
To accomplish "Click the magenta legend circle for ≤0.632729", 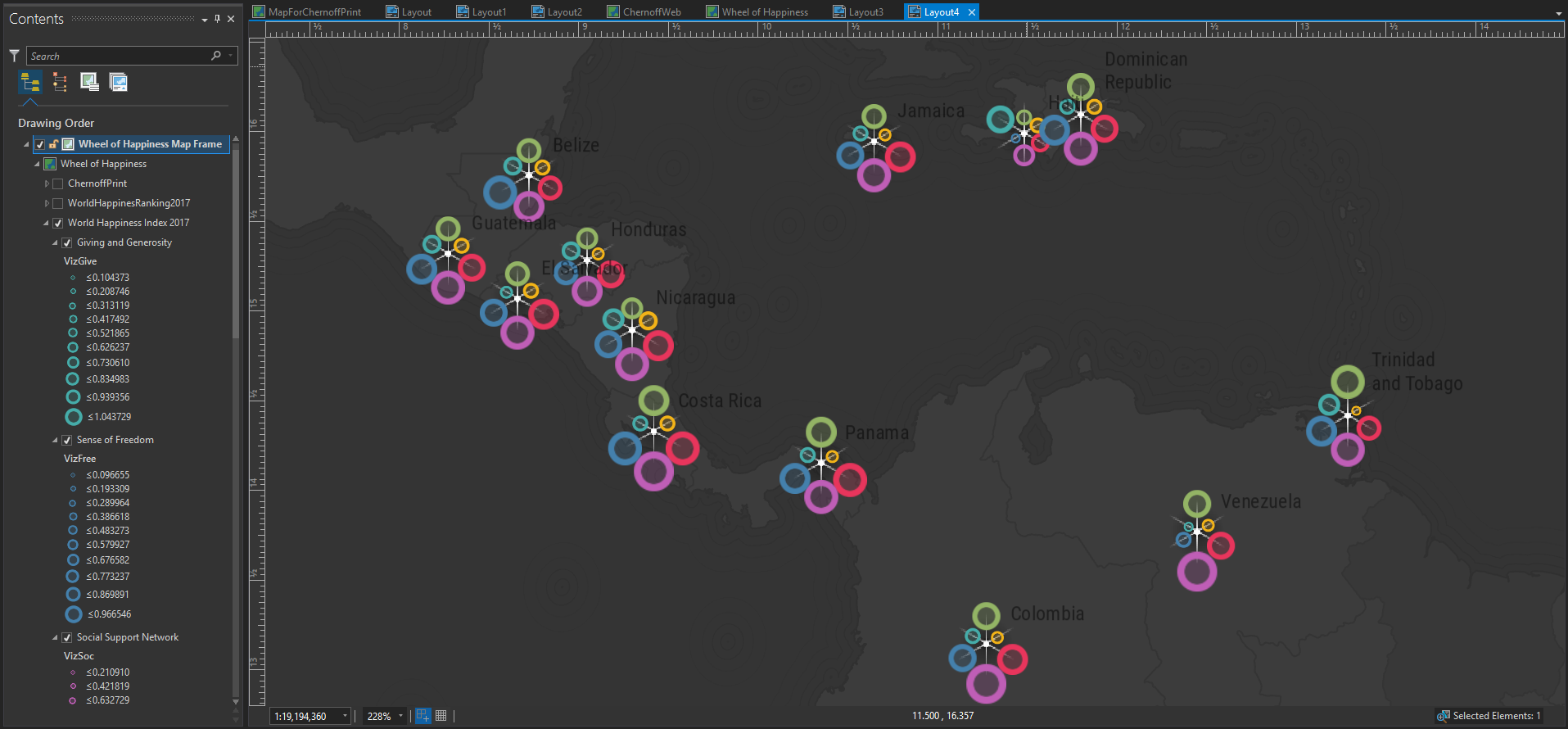I will point(73,700).
